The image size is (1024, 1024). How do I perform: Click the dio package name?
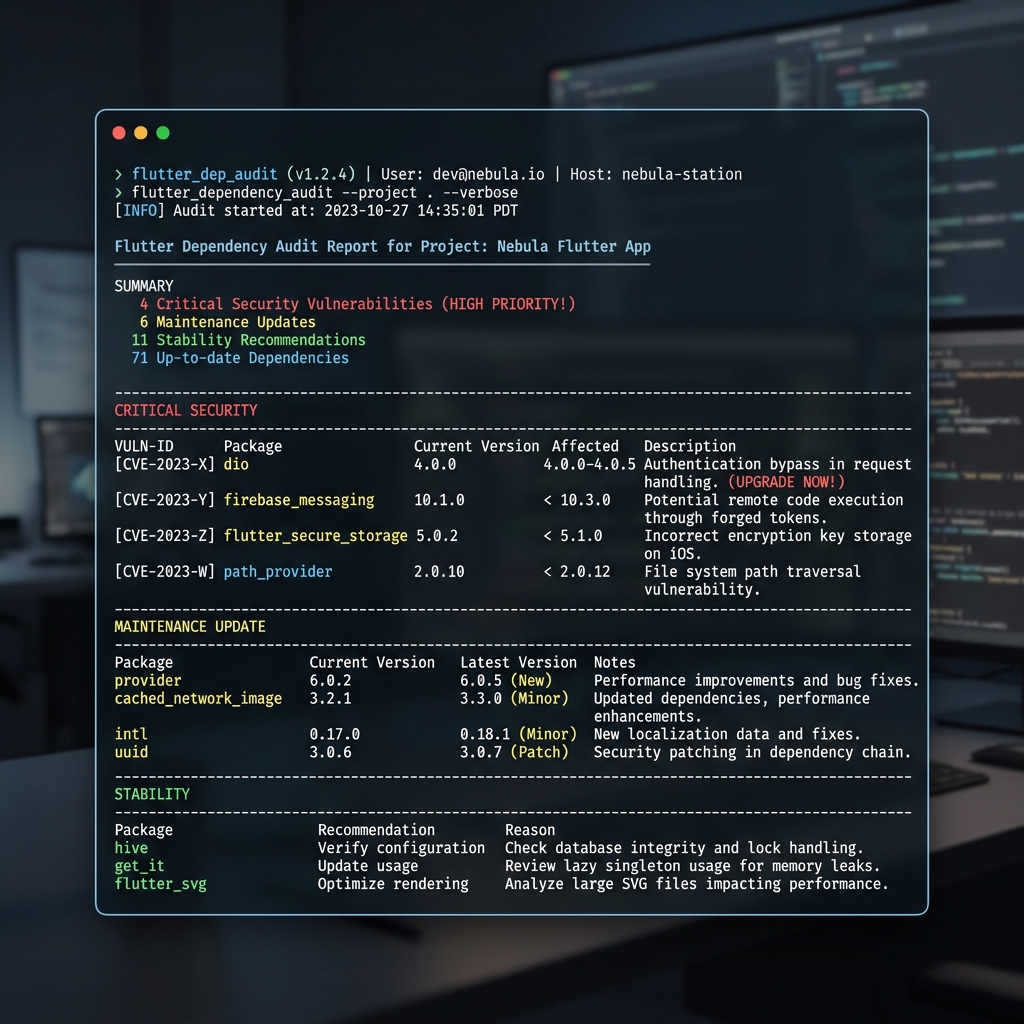point(236,464)
